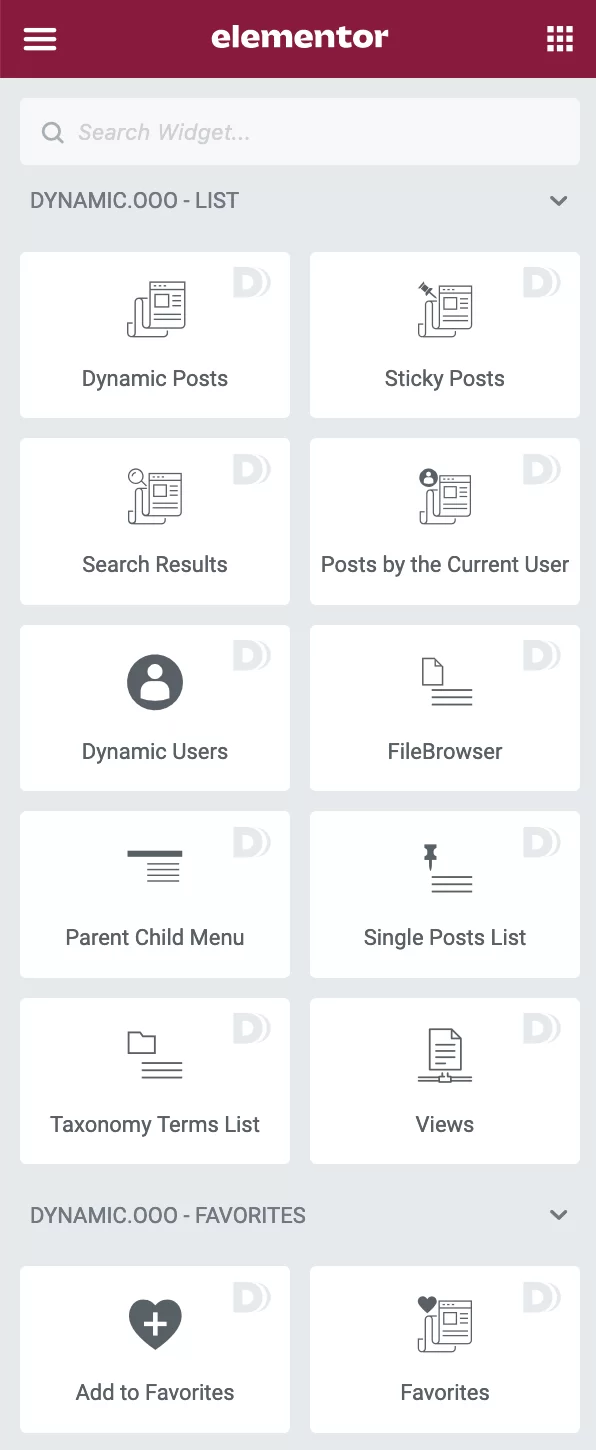
Task: Click the Parent Child Menu icon
Action: 154,866
